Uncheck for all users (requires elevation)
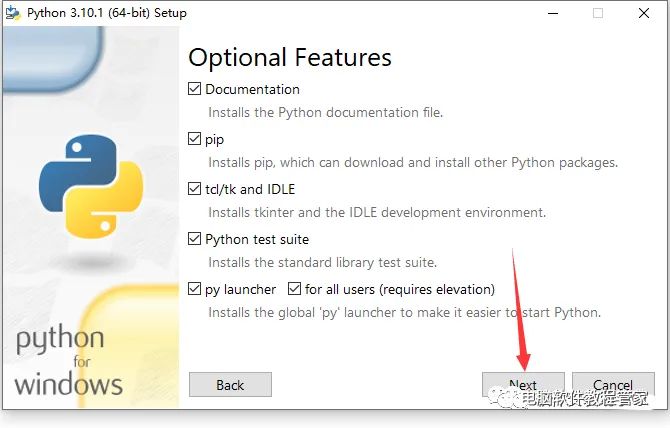The image size is (670, 428). (x=295, y=289)
